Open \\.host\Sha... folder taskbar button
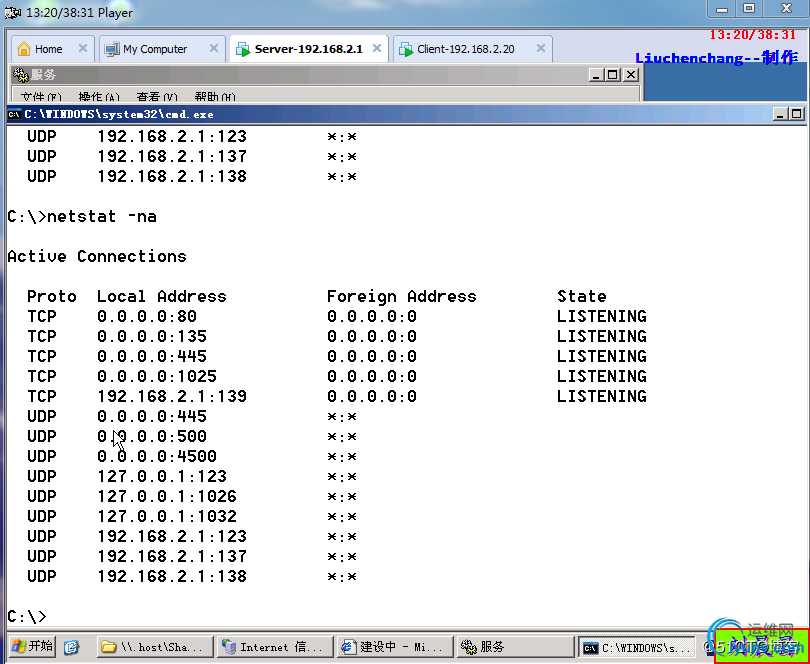 155,646
